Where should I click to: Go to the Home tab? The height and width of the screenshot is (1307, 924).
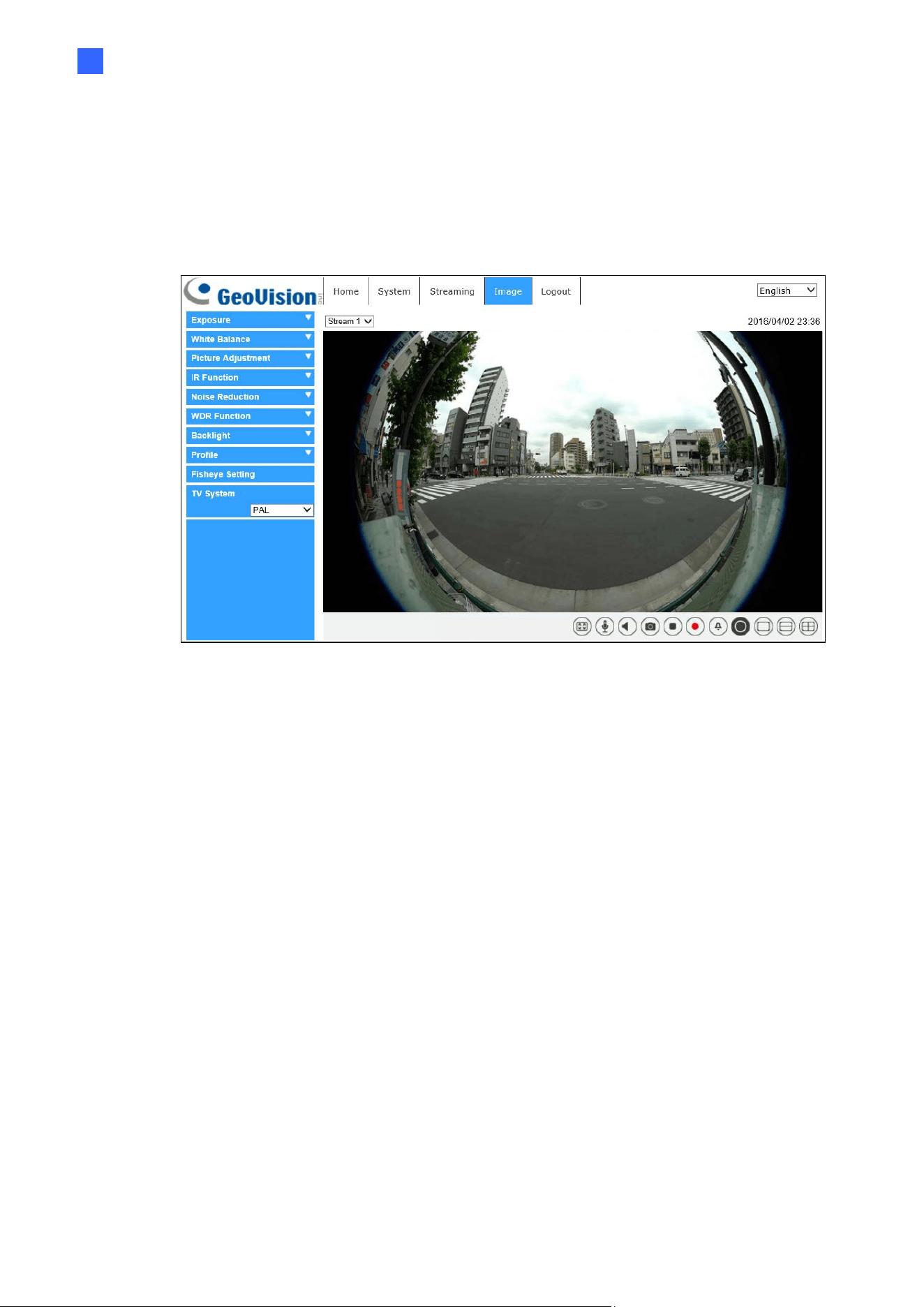[346, 291]
